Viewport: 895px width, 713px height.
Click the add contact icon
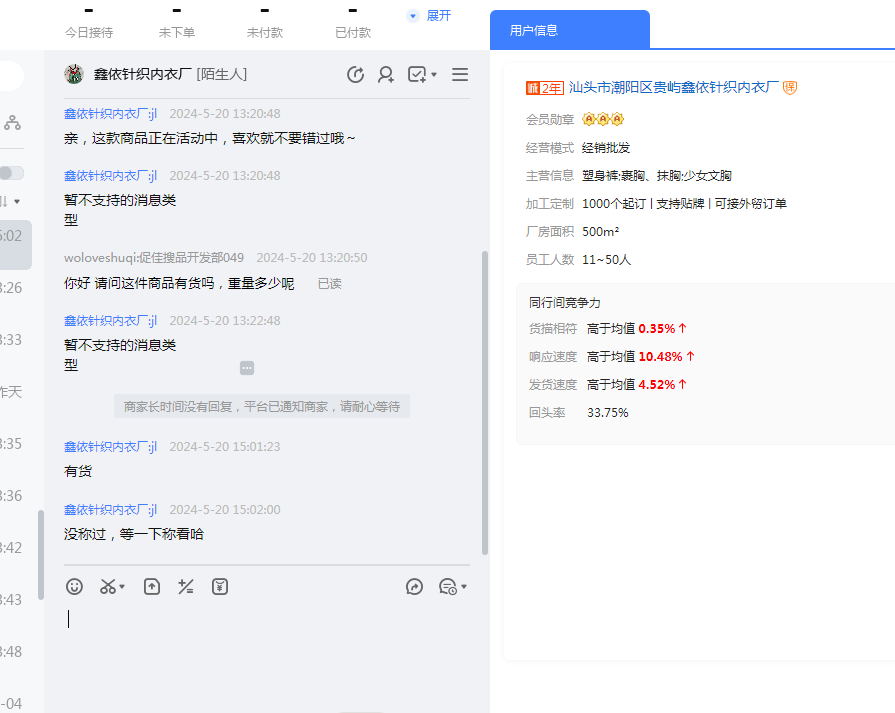pyautogui.click(x=386, y=74)
